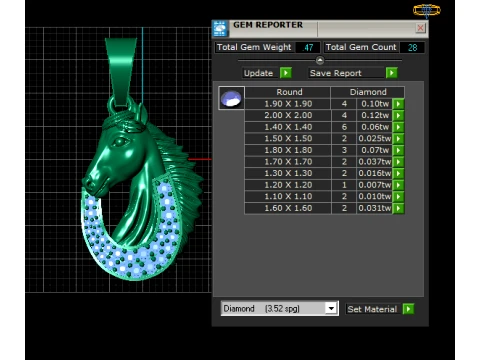Click green arrow beside Set Material

tap(408, 309)
